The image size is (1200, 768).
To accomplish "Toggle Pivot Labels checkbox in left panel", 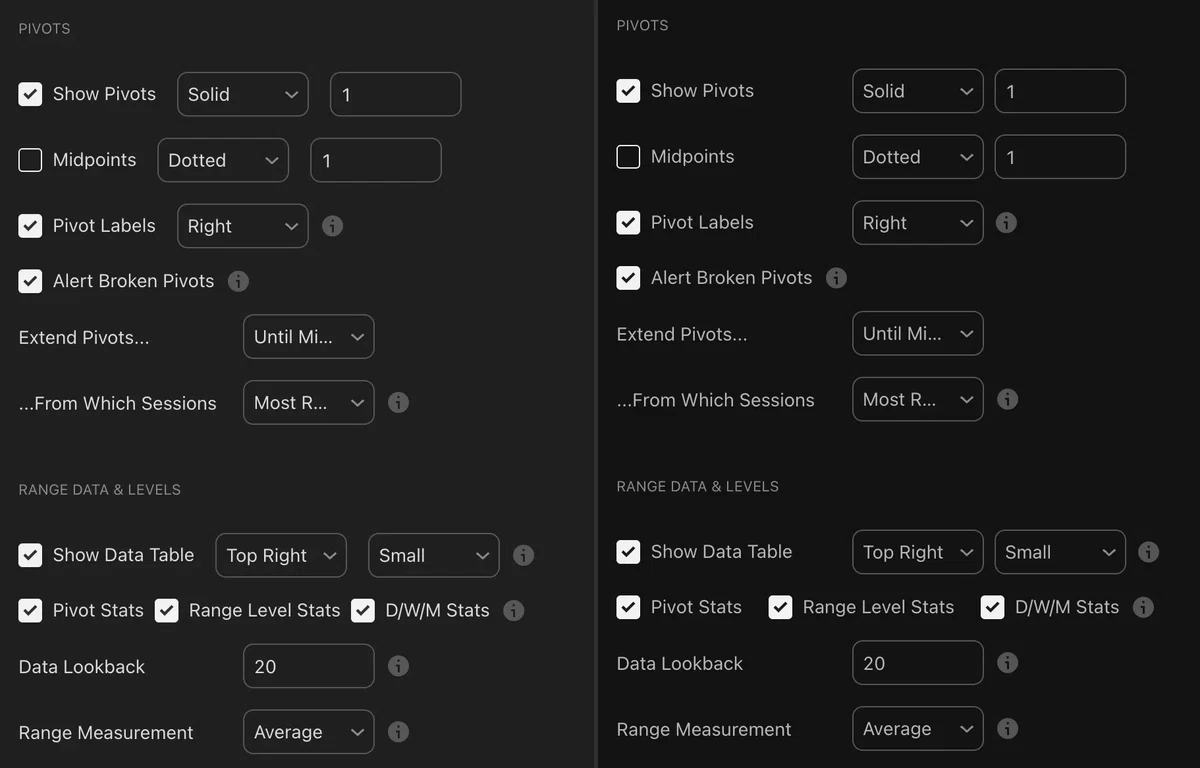I will [30, 226].
